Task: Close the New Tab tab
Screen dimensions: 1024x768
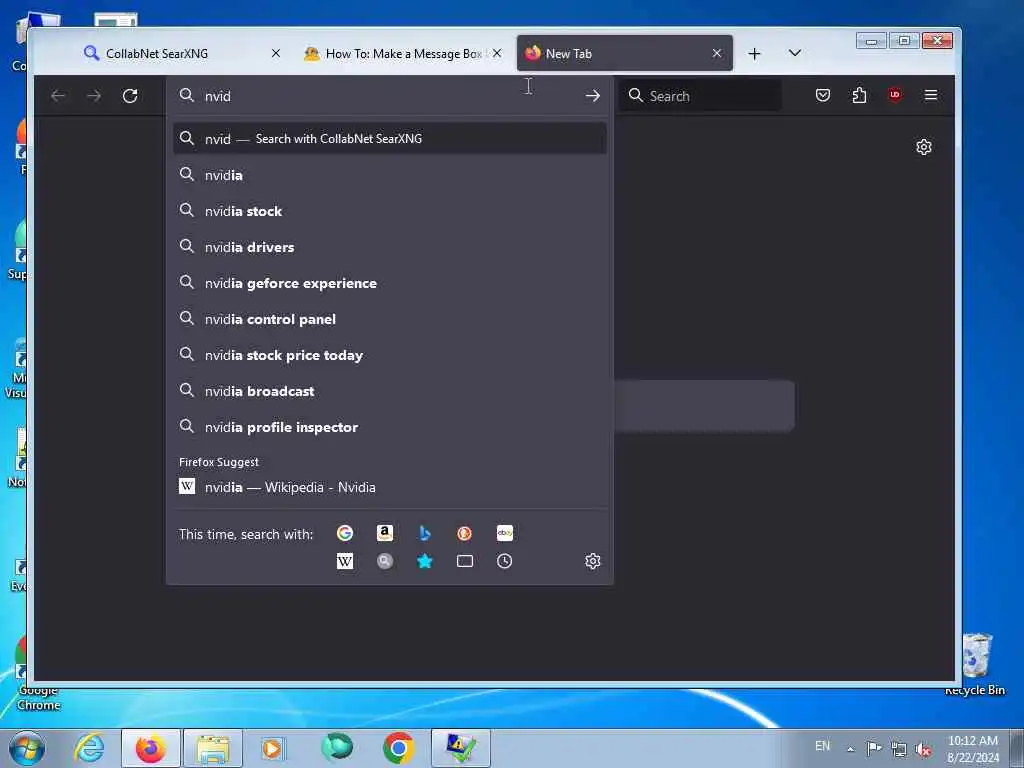Action: 716,54
